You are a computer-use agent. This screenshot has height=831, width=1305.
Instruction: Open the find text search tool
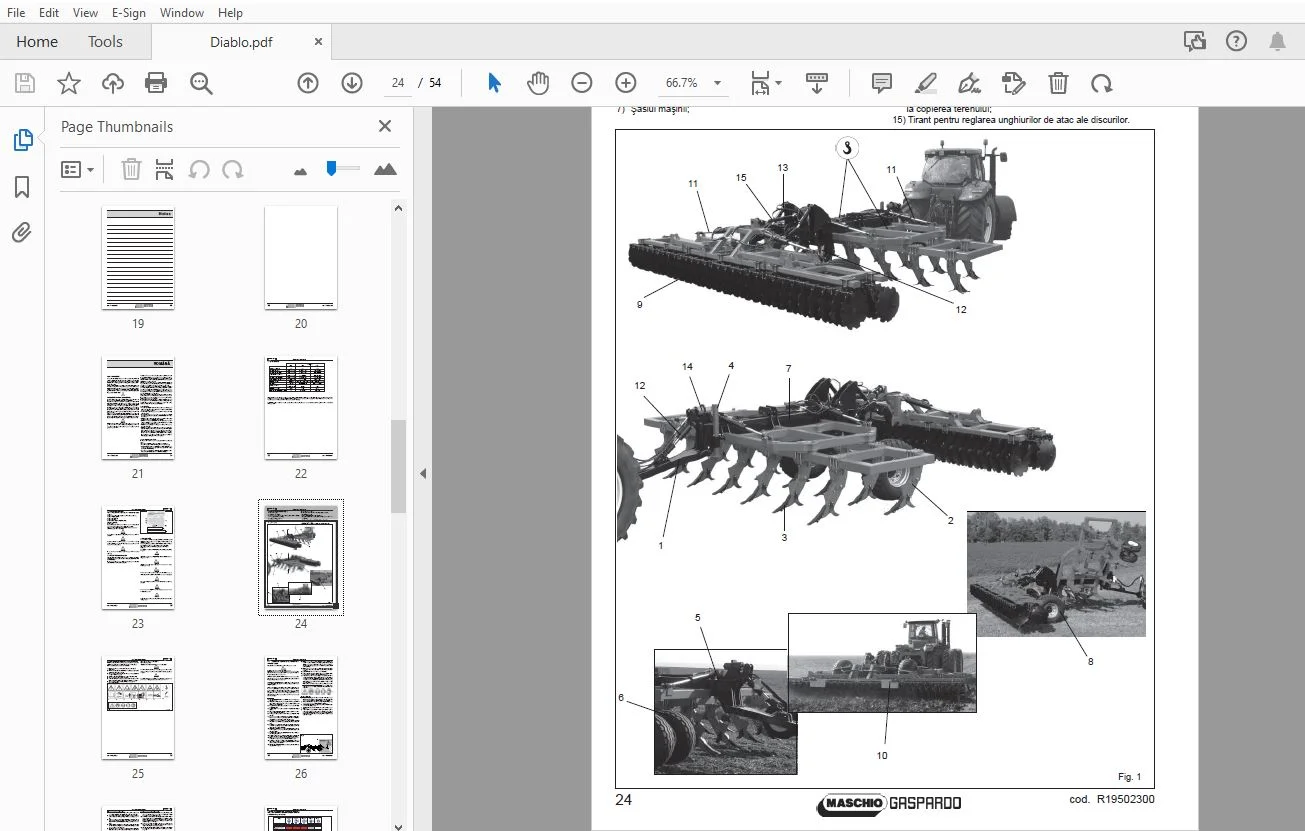(x=202, y=83)
